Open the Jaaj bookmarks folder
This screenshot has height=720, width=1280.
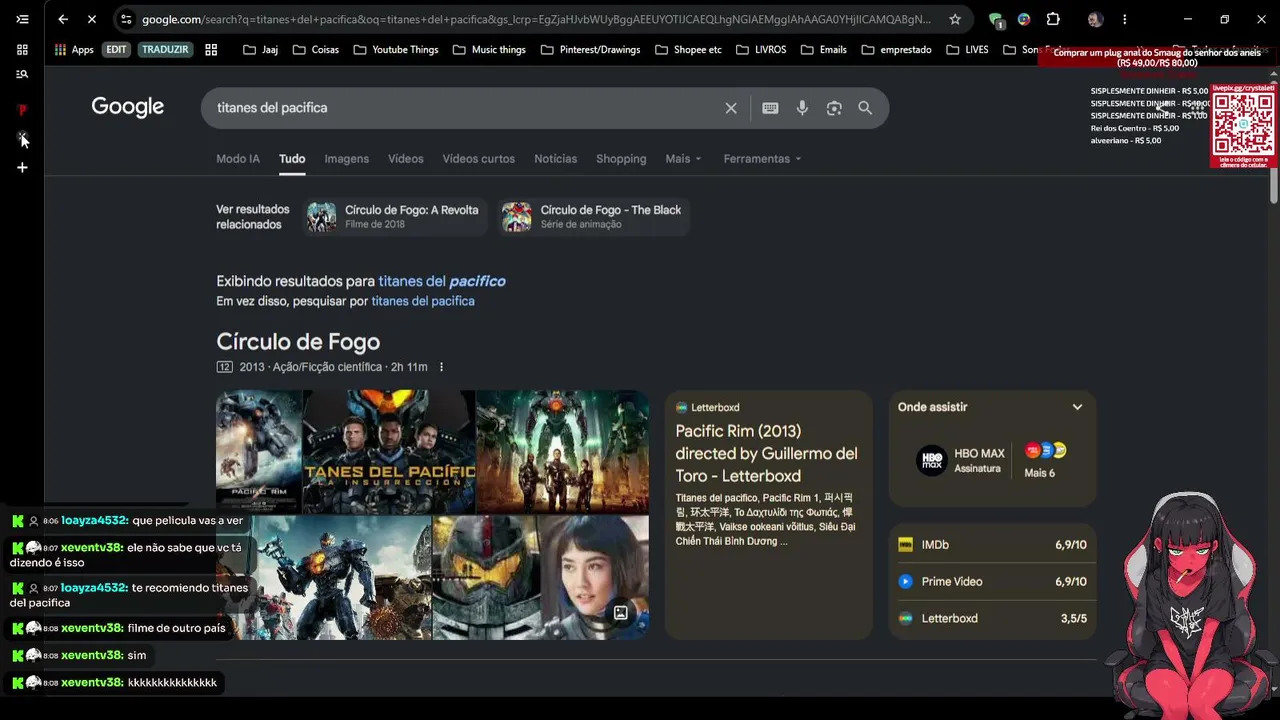(x=260, y=49)
